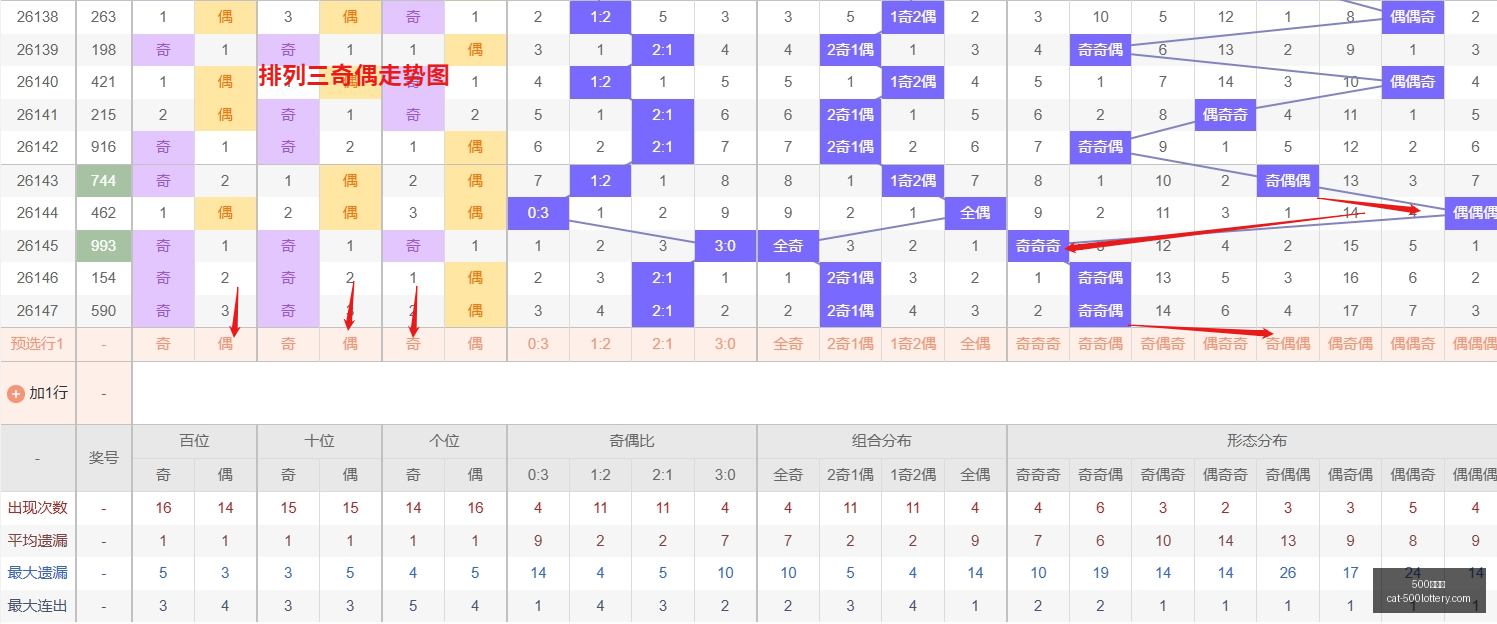Screen dimensions: 1497x624
Task: Choose 偶奇偶 in 预选行1
Action: point(1350,344)
